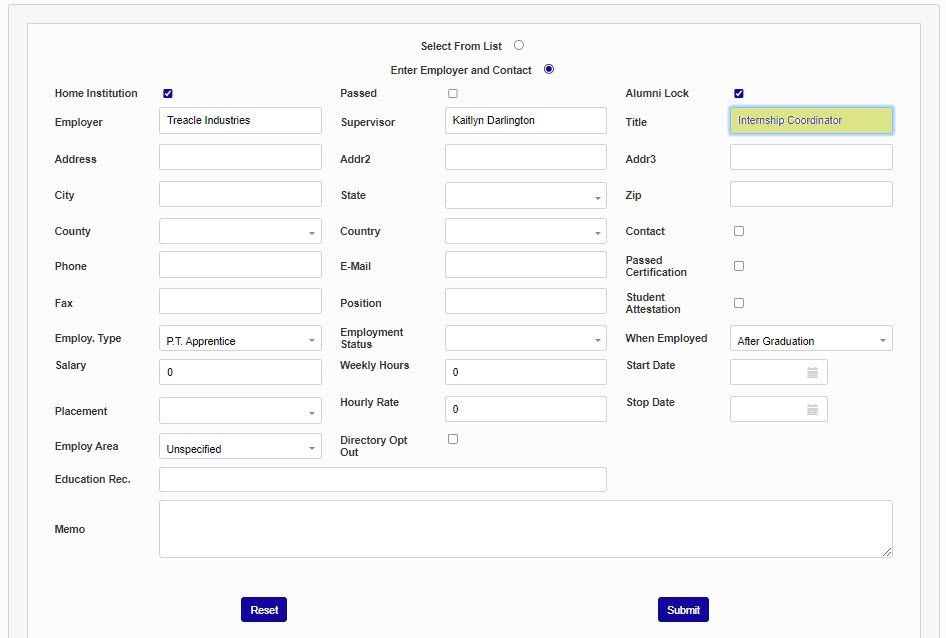
Task: Focus the Employer input field
Action: [x=240, y=121]
